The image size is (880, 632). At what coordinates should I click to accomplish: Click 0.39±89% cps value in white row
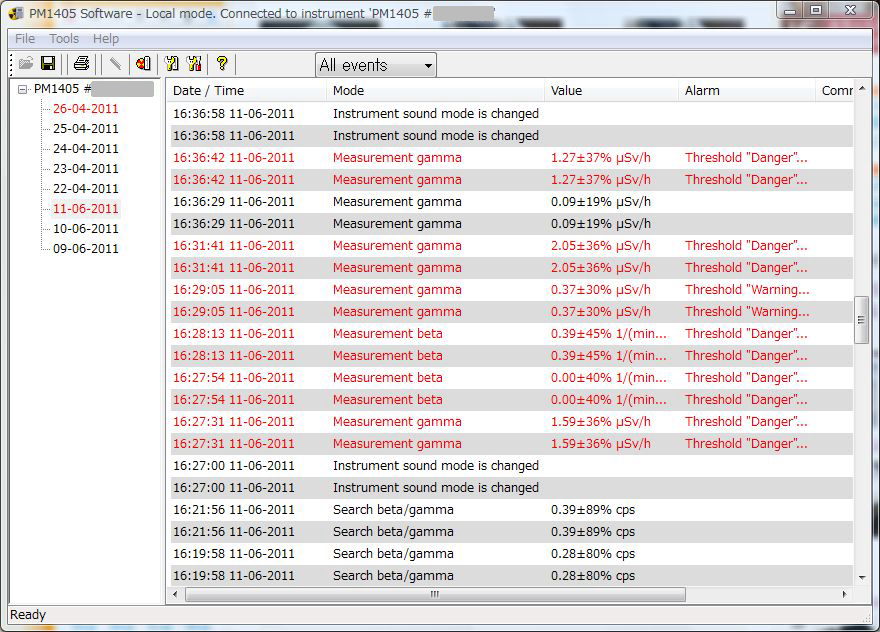point(593,510)
